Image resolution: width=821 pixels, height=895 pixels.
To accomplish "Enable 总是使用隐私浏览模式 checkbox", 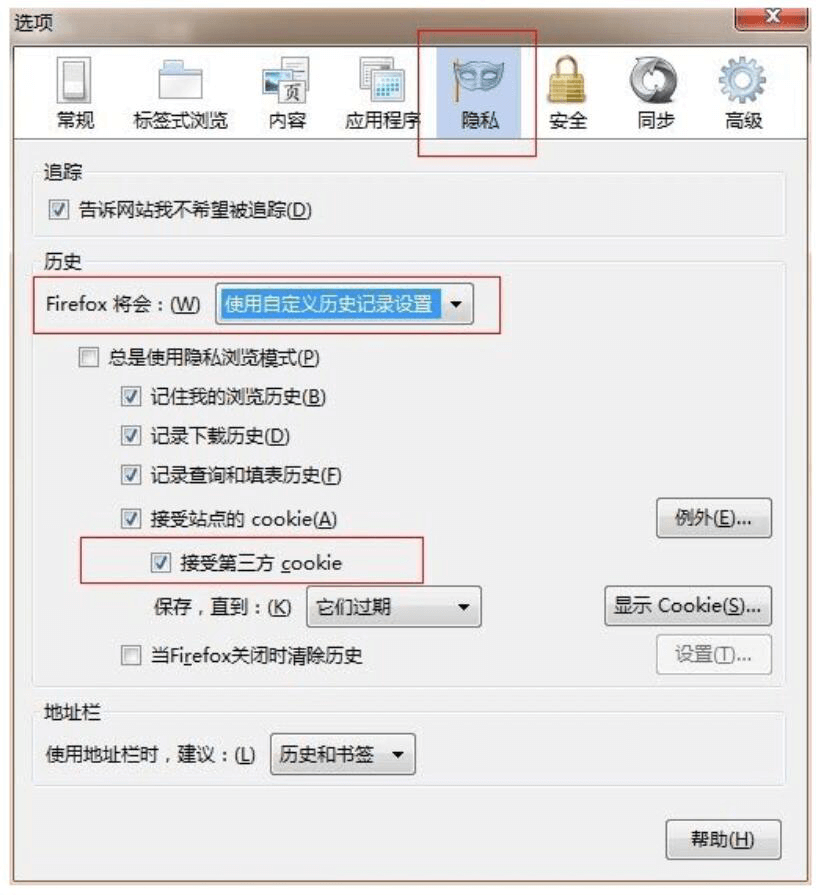I will [88, 357].
